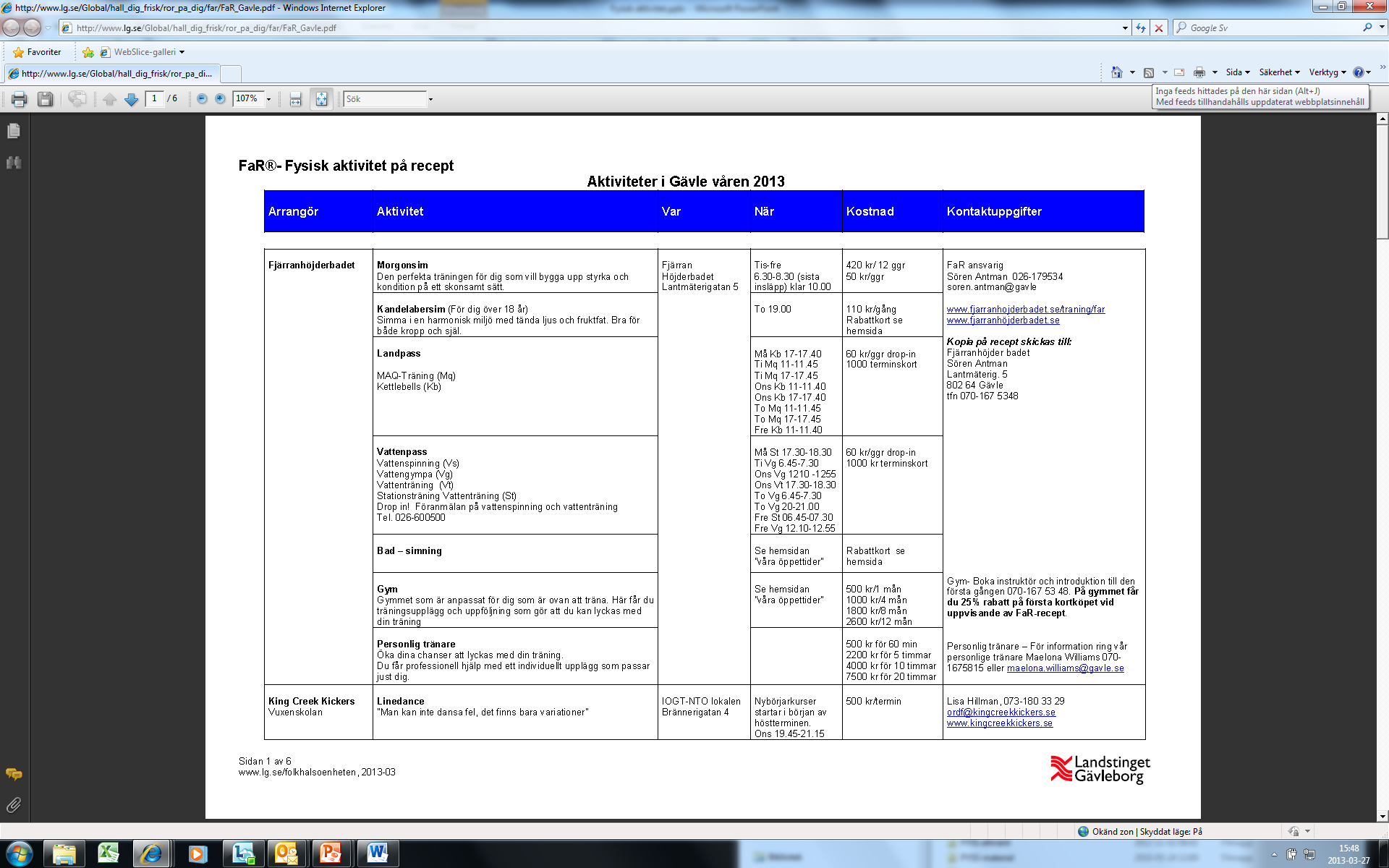Screen dimensions: 1389x868
Task: Open the Verktyg menu
Action: [1328, 72]
